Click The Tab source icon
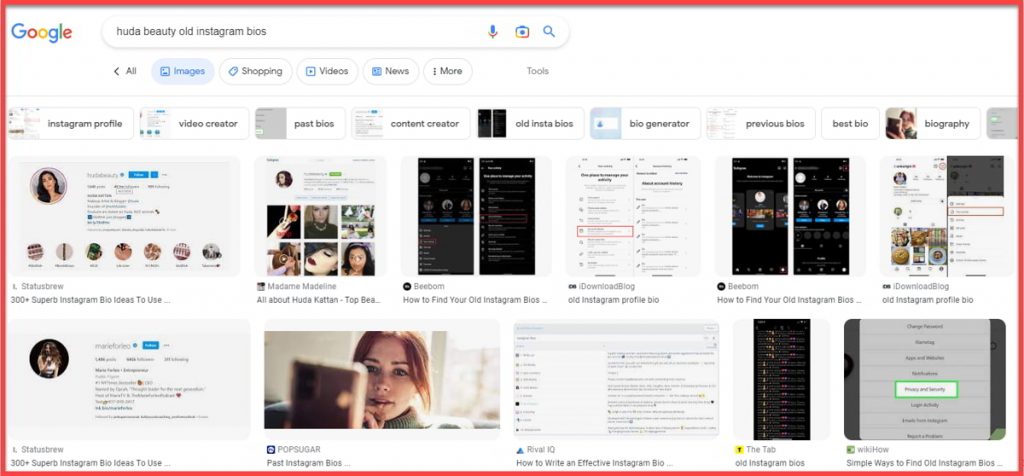 [739, 450]
